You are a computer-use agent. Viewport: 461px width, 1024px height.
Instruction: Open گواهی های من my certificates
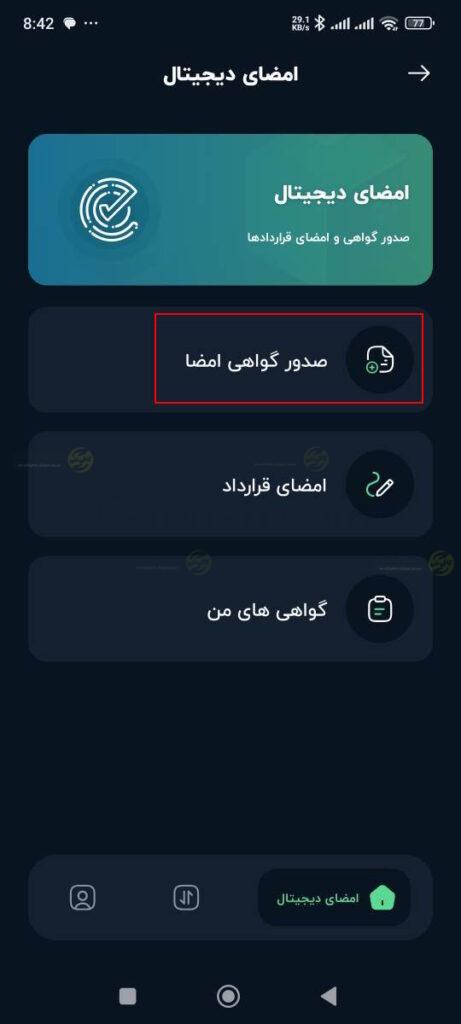tap(230, 609)
